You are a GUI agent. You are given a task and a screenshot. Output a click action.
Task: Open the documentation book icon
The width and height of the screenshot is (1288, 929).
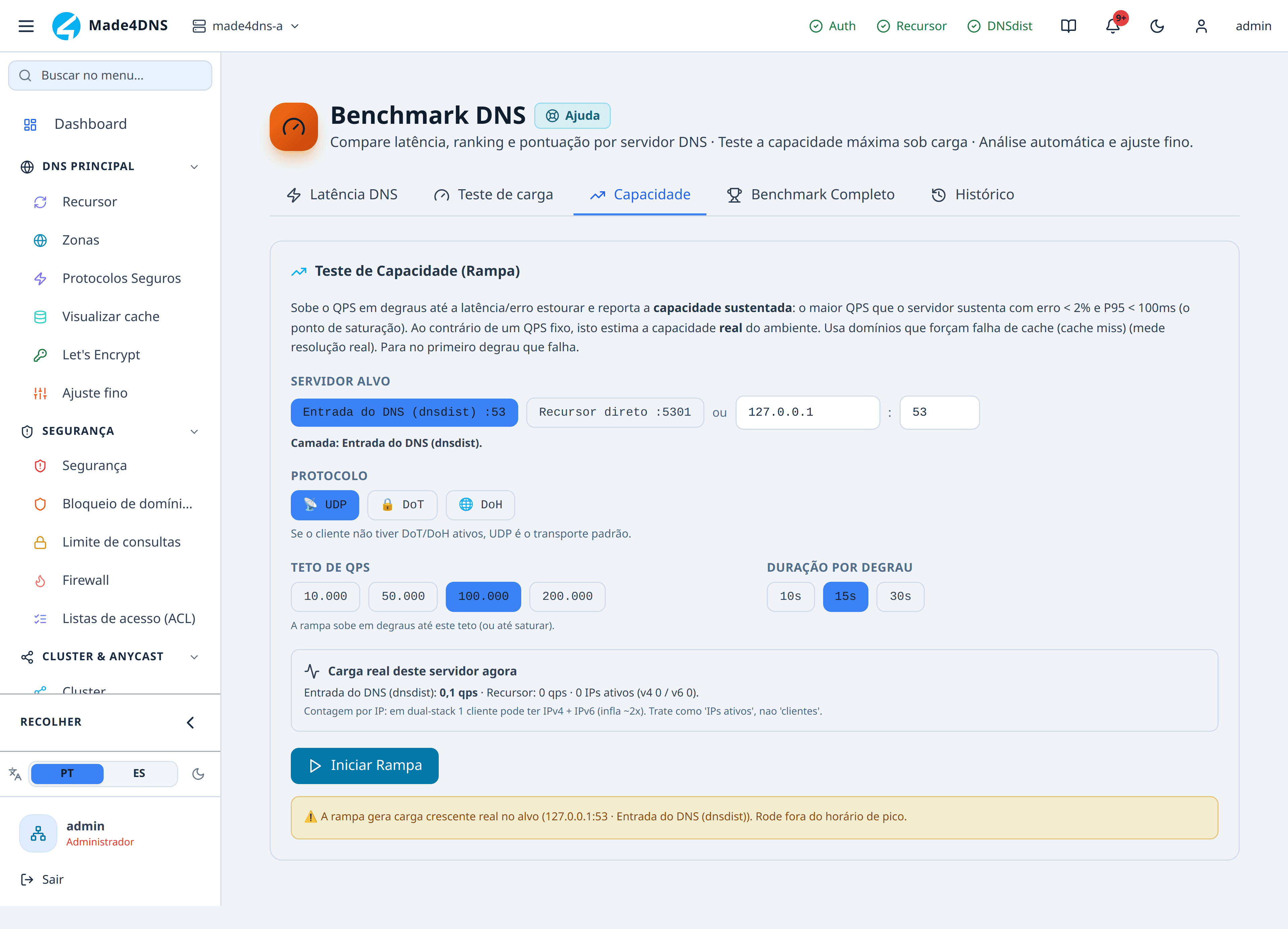tap(1068, 26)
